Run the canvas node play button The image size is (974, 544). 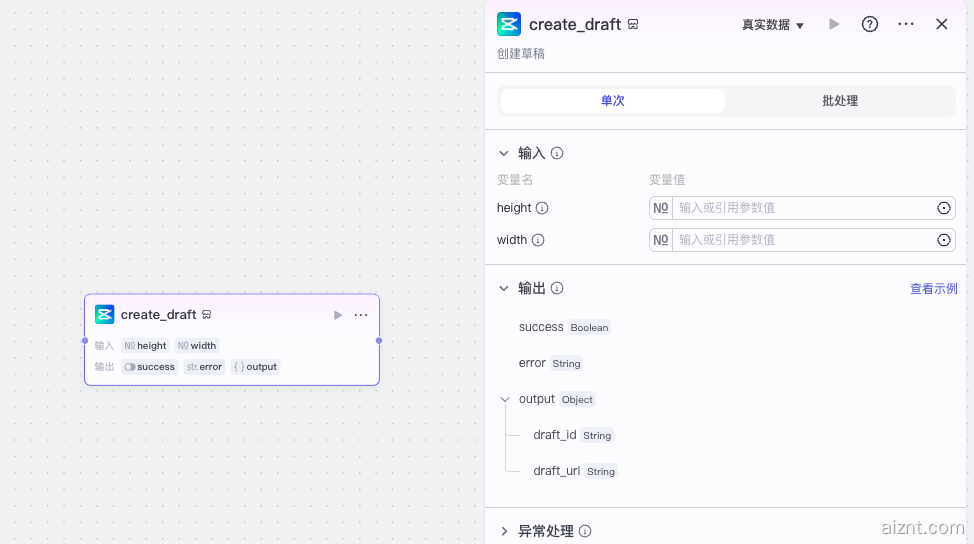338,315
